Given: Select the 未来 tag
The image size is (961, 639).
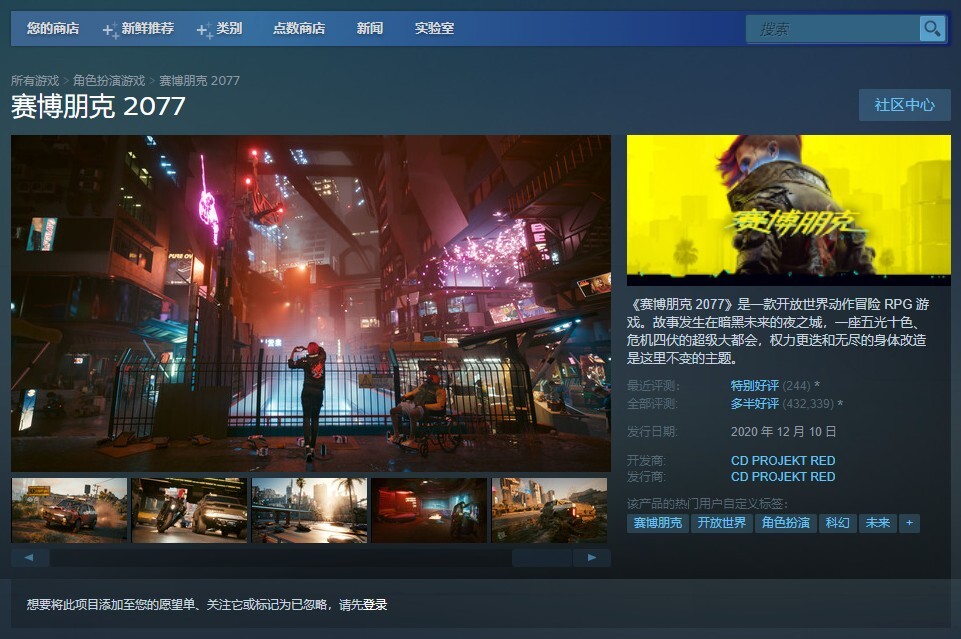Looking at the screenshot, I should (878, 523).
